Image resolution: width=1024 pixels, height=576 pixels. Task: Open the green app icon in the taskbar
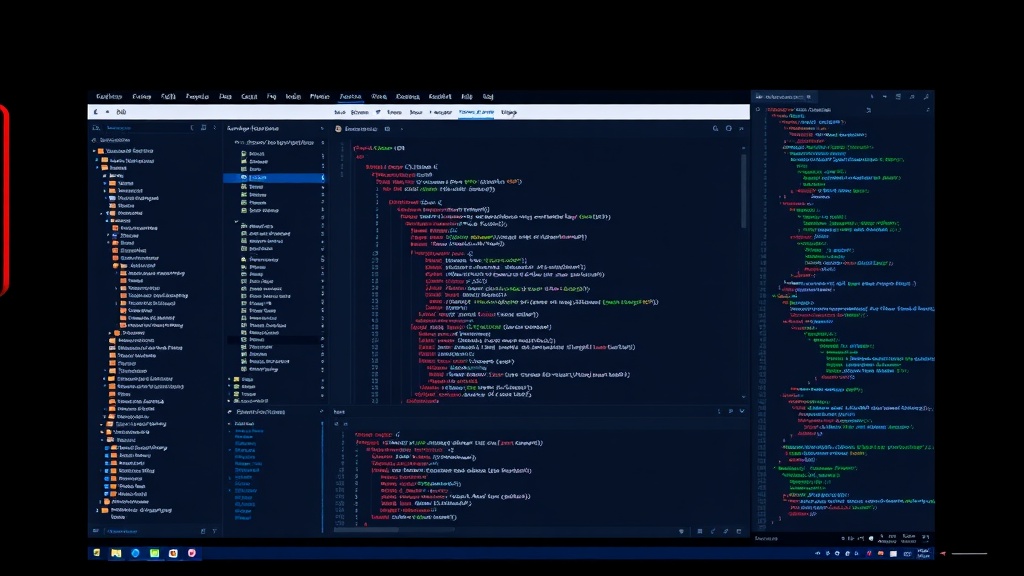pyautogui.click(x=154, y=553)
